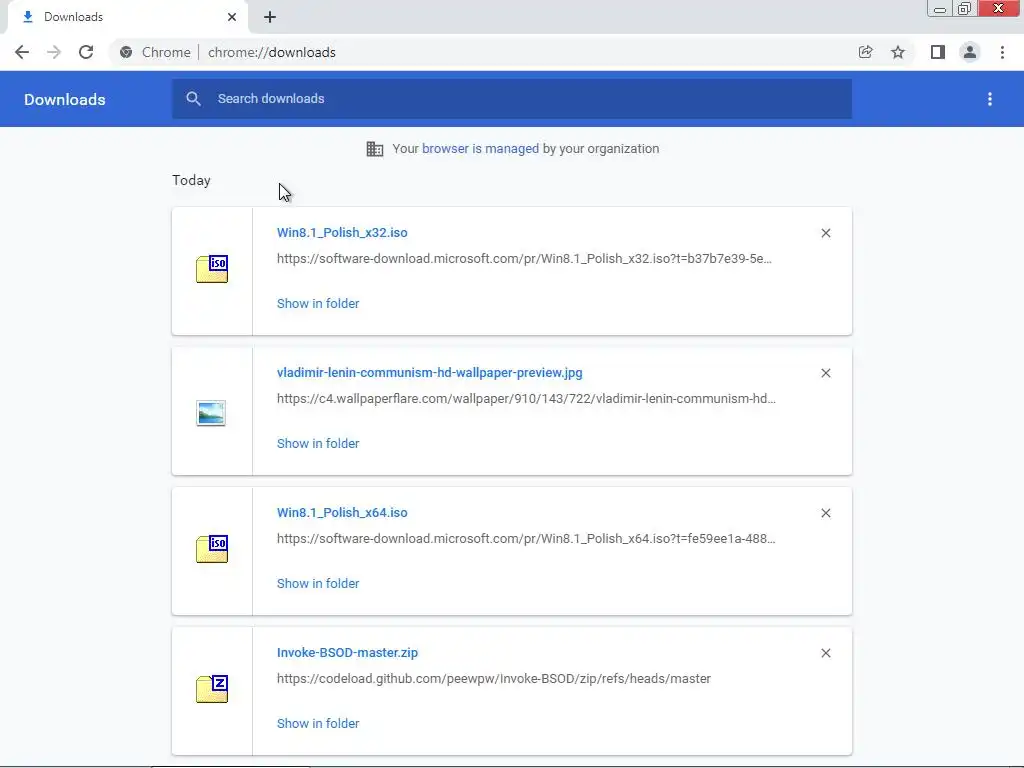Viewport: 1024px width, 768px height.
Task: Click the forward navigation arrow
Action: coord(54,52)
